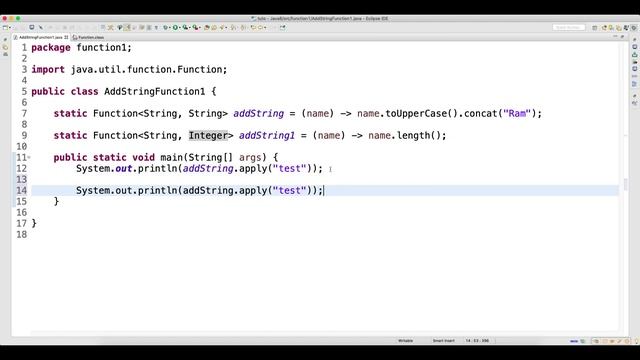This screenshot has width=640, height=360.
Task: Click the class name AddStringFunction1 on line 5
Action: pos(155,91)
